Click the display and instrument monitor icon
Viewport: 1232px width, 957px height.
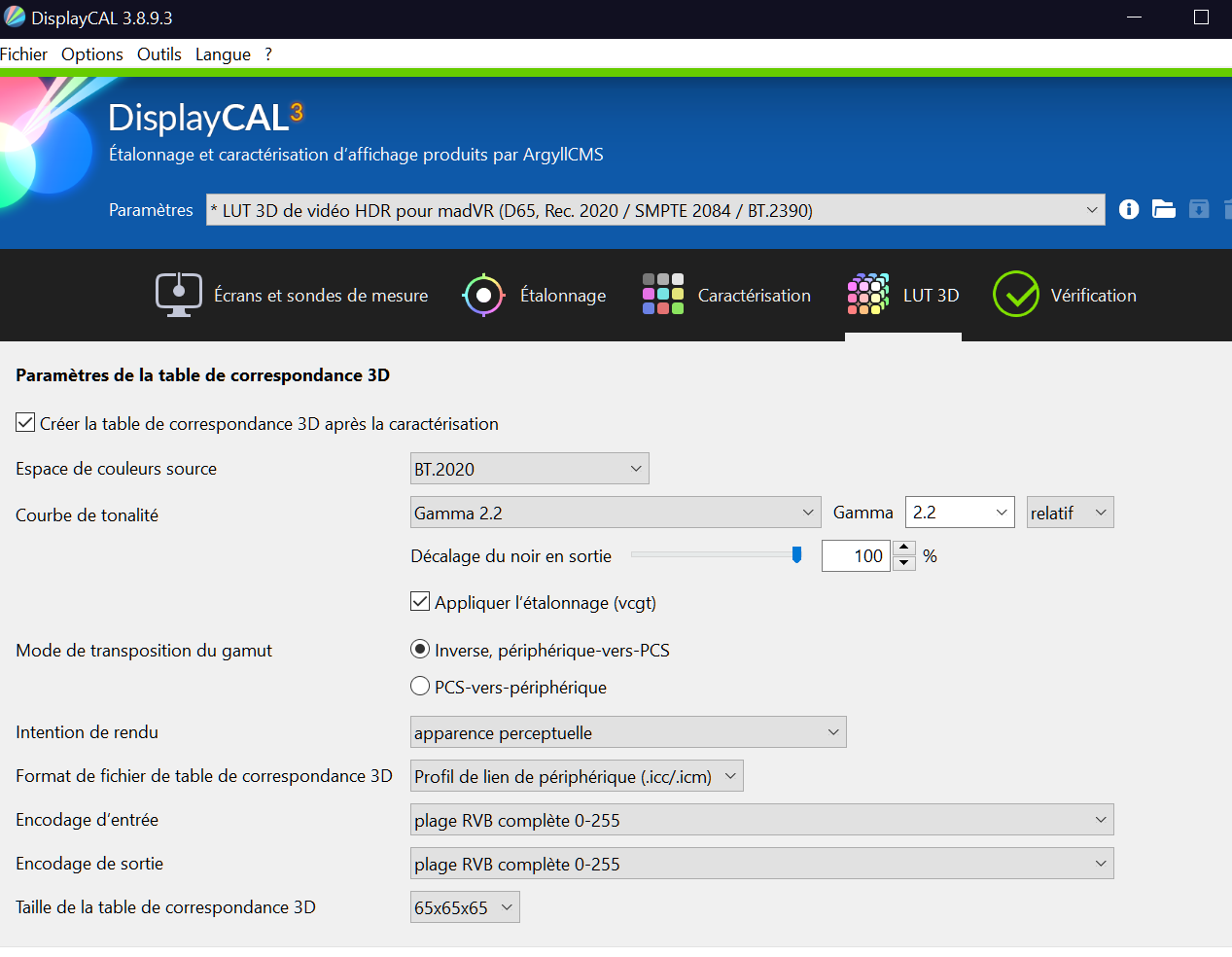(x=179, y=295)
